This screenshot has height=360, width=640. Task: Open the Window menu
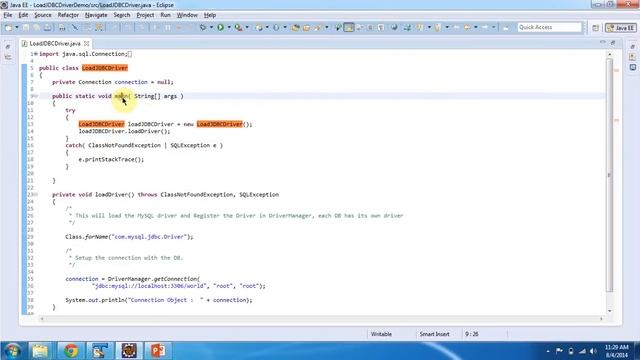[x=187, y=15]
